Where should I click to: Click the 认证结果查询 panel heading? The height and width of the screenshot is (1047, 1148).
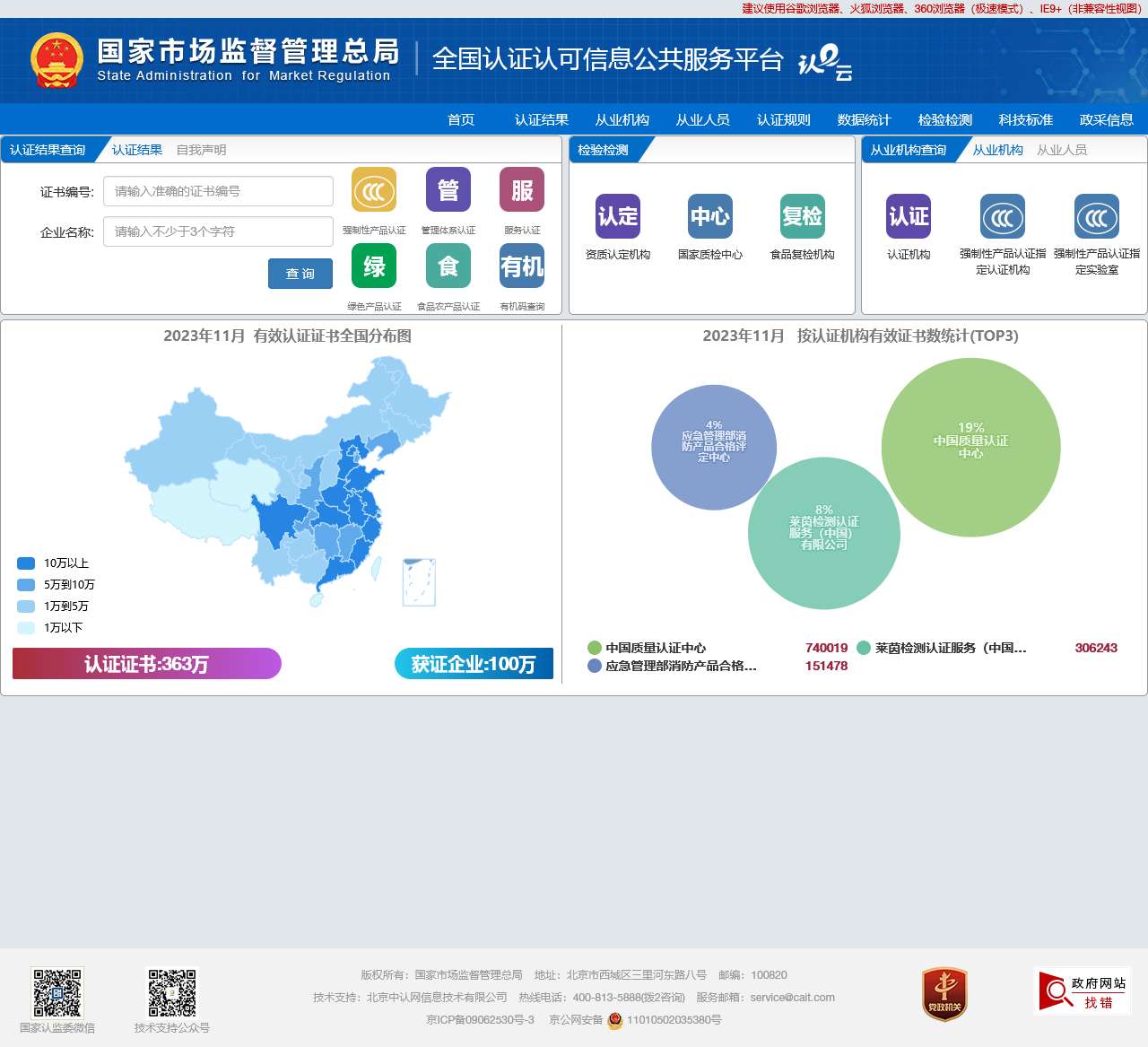48,150
